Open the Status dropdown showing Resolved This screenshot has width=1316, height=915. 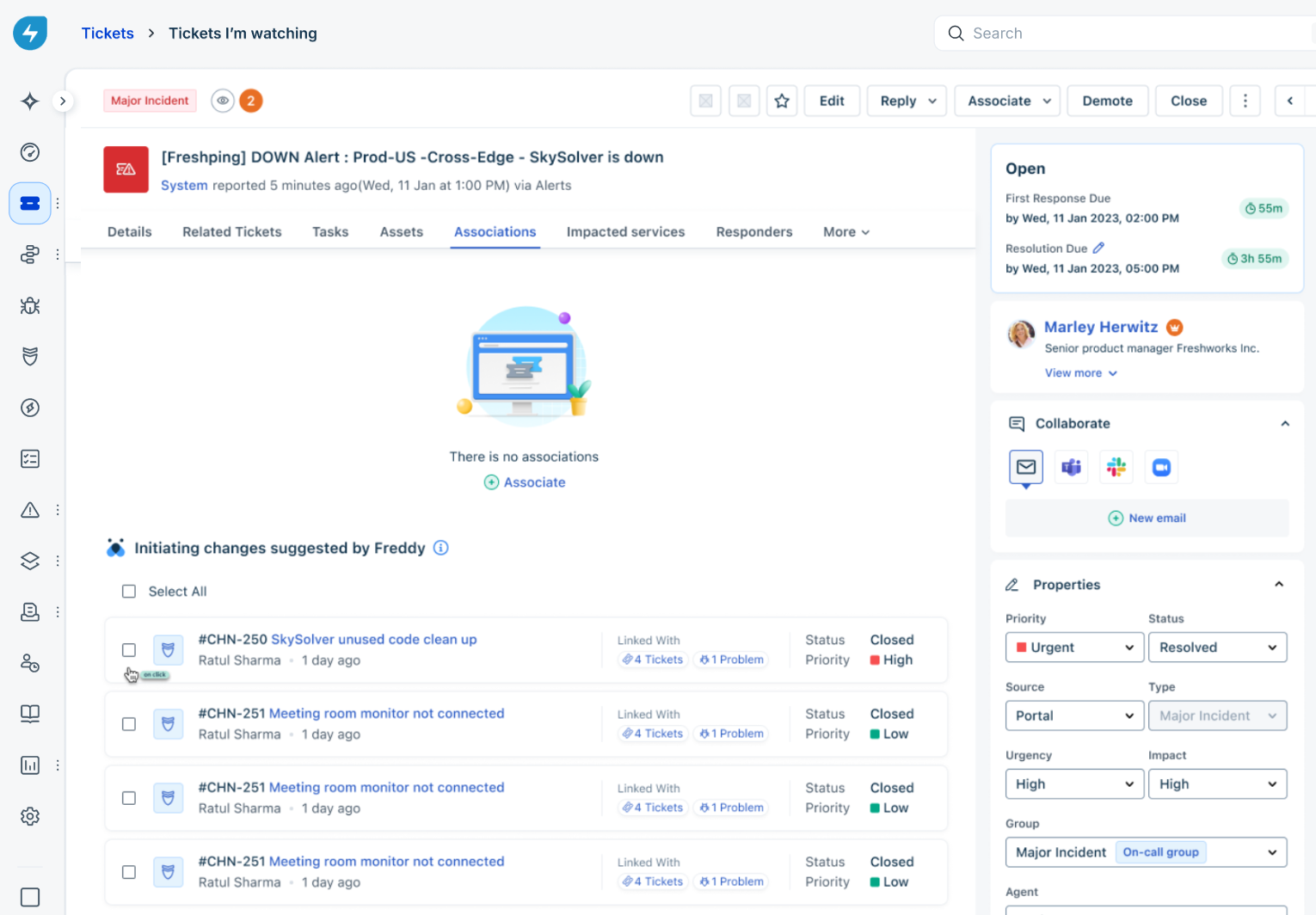pyautogui.click(x=1218, y=648)
